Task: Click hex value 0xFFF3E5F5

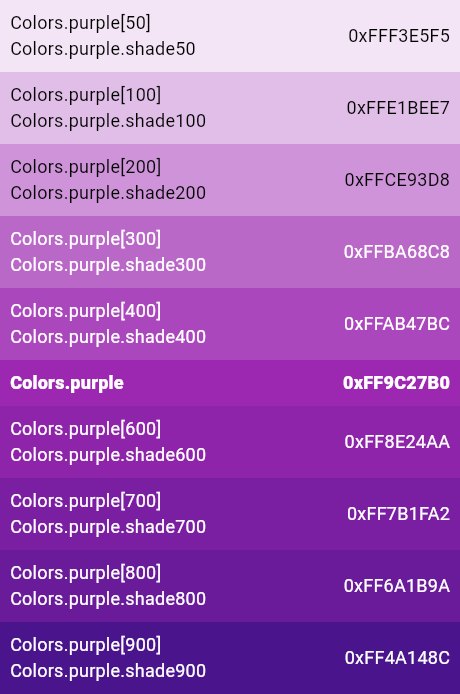Action: click(399, 36)
